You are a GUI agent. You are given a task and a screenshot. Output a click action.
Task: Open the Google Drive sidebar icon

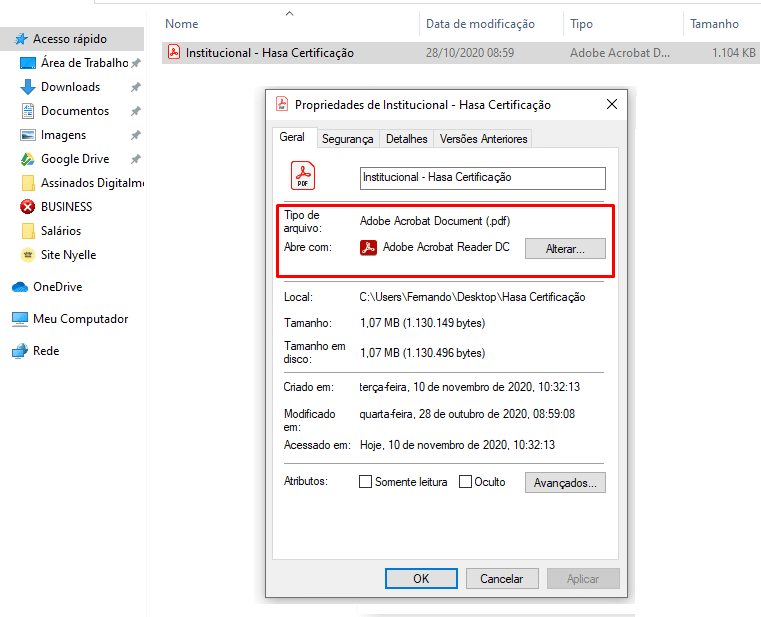(x=28, y=159)
